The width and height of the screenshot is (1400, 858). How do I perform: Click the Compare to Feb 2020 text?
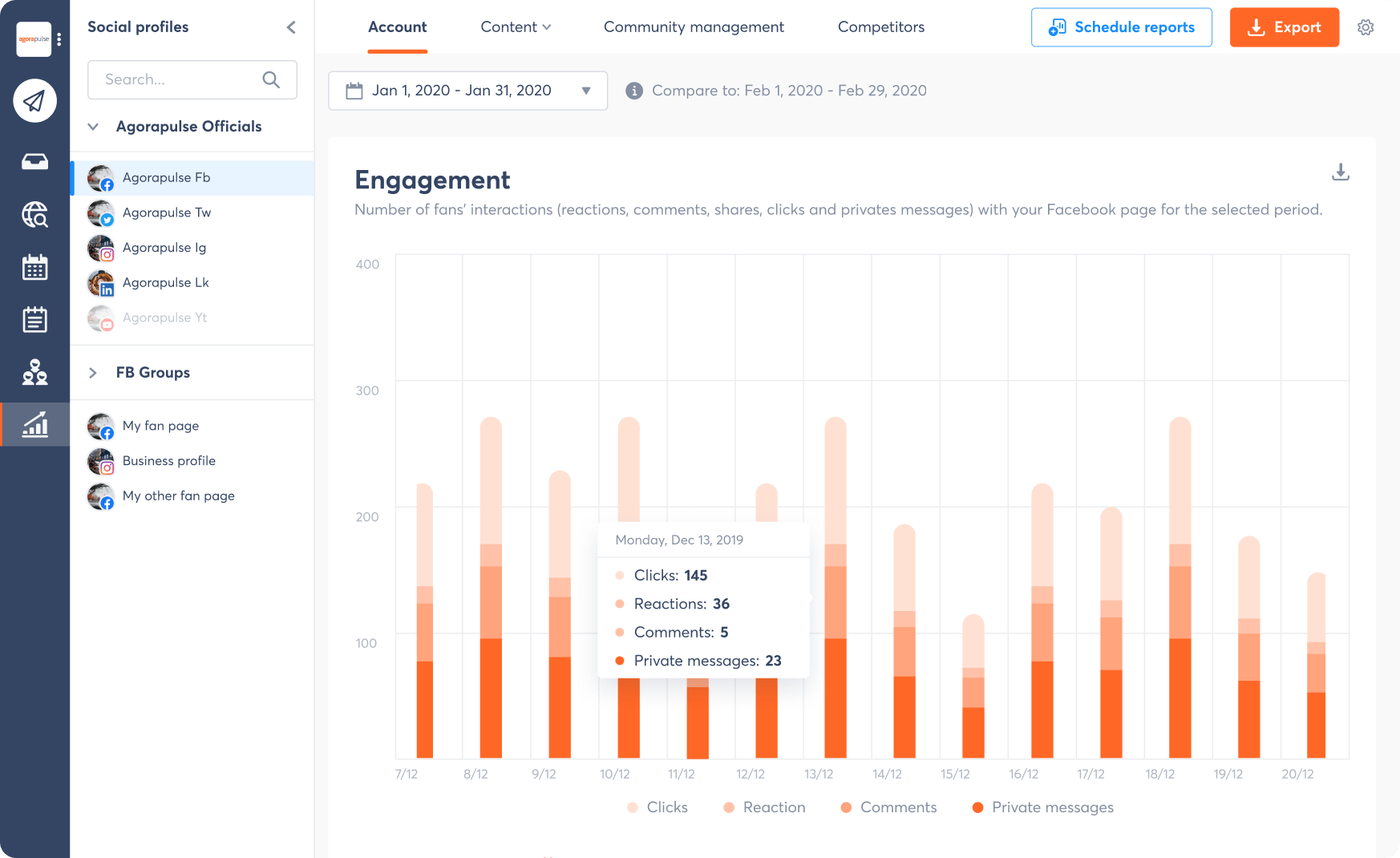789,91
